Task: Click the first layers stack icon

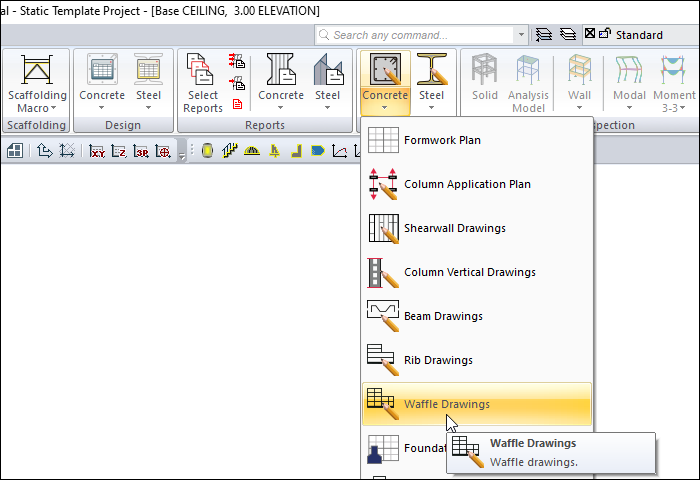Action: point(544,34)
